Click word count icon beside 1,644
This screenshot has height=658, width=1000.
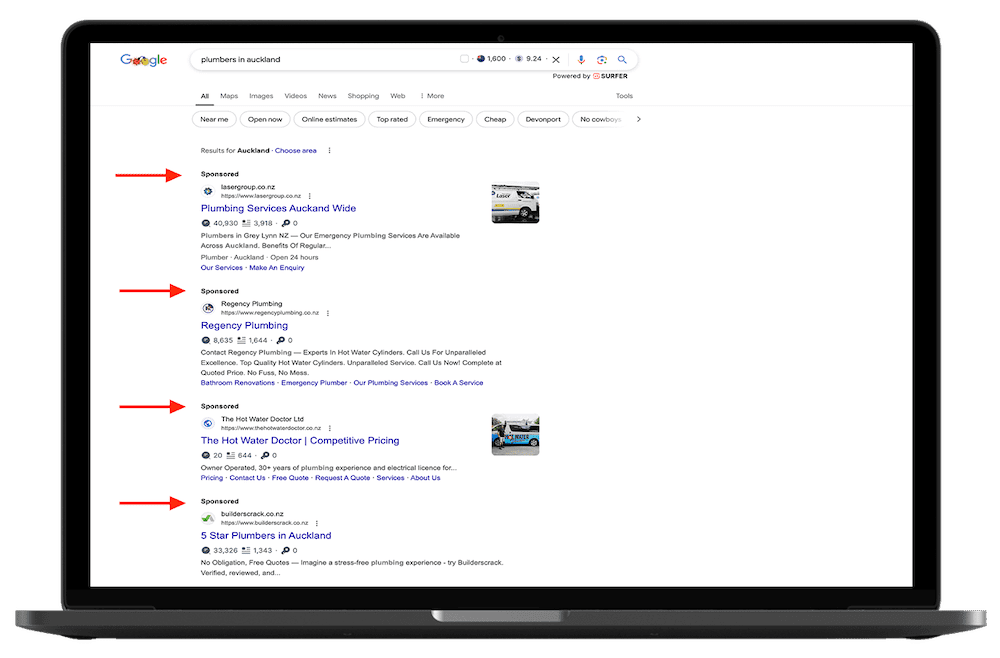pyautogui.click(x=241, y=340)
